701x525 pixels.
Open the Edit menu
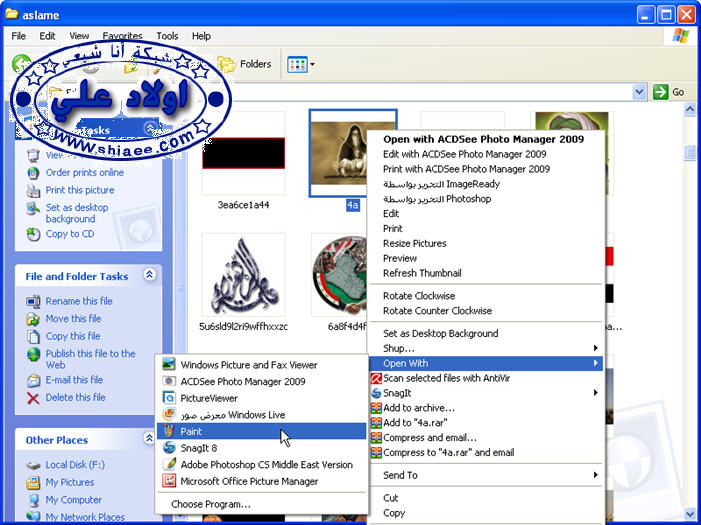click(47, 36)
